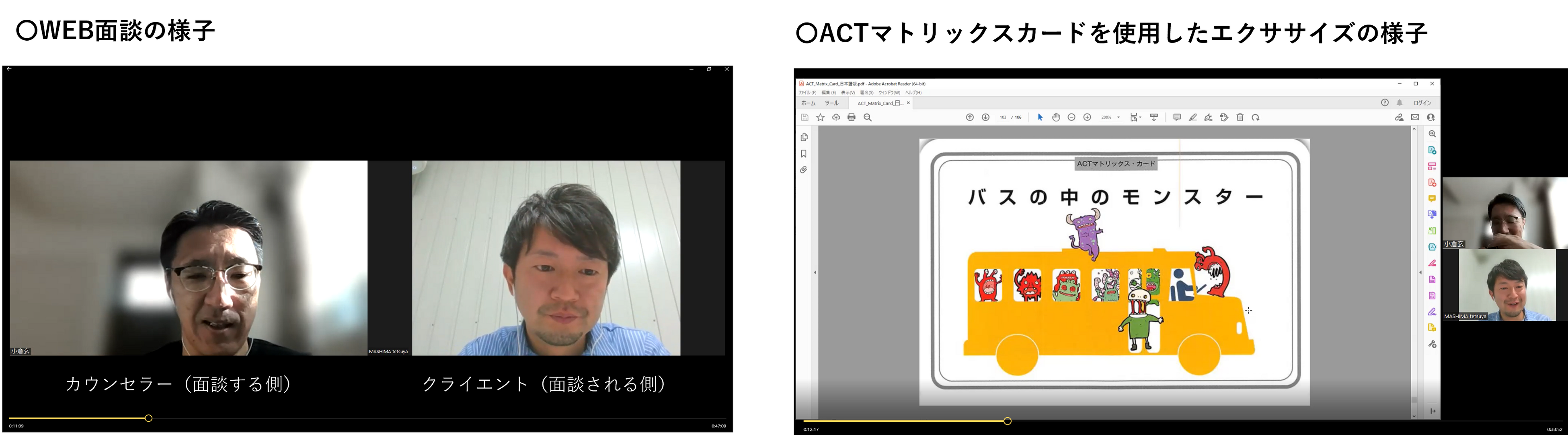Screen dimensions: 1568x435
Task: Open the Comment tool with the speech bubble icon
Action: [1178, 117]
